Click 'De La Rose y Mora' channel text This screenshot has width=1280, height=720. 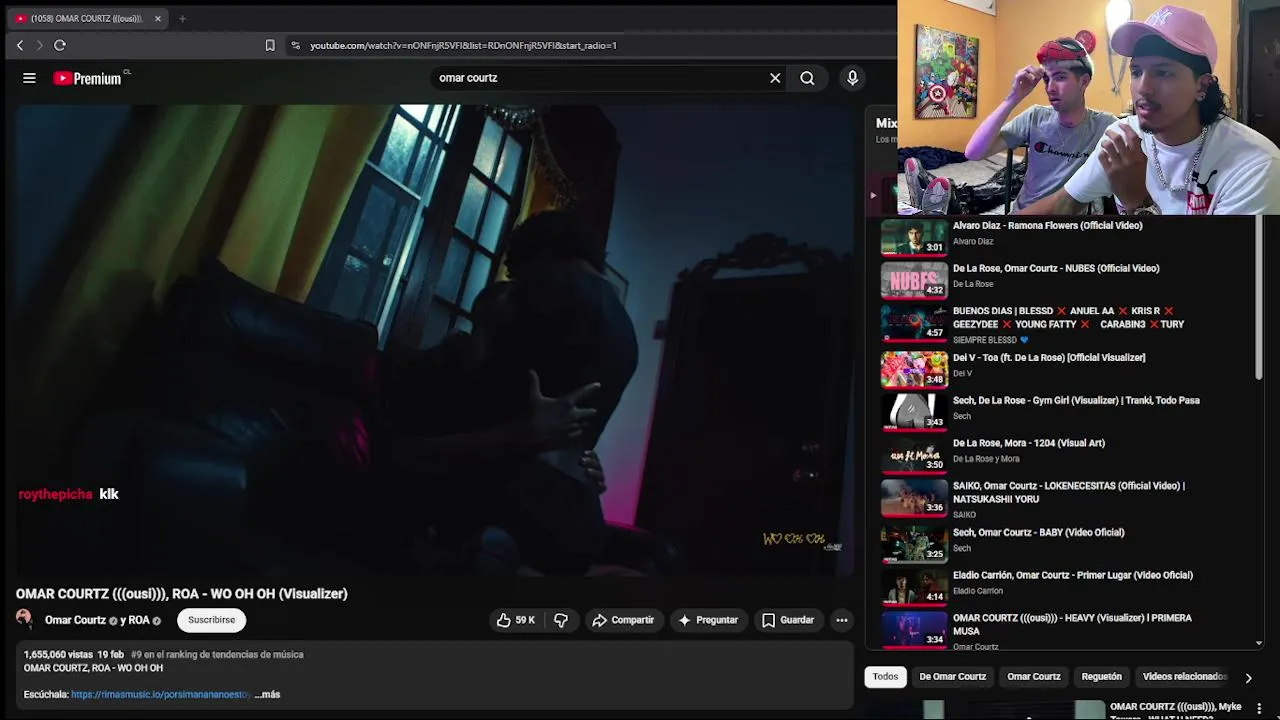(x=986, y=459)
